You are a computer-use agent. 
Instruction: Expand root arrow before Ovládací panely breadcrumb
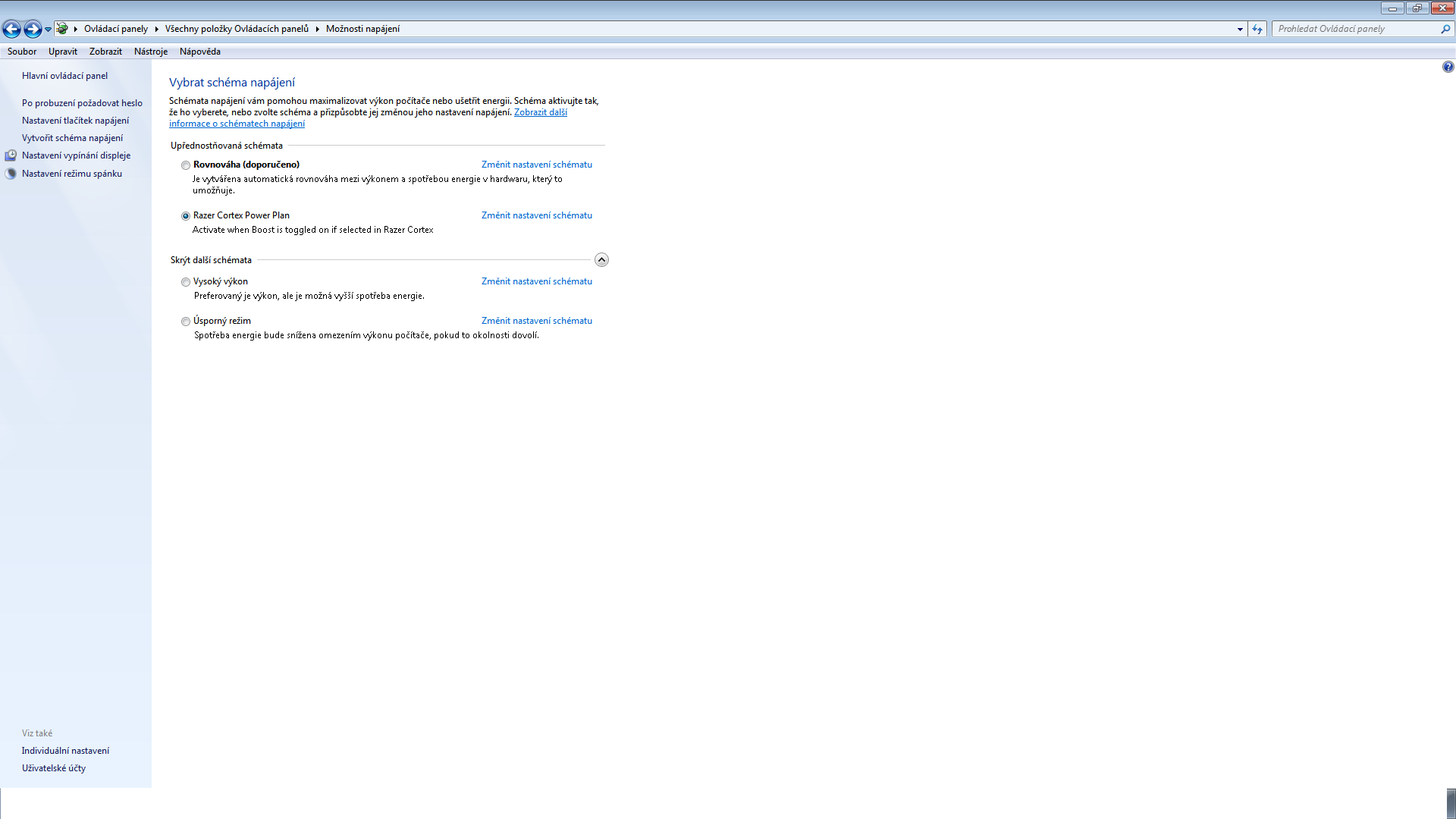coord(76,29)
